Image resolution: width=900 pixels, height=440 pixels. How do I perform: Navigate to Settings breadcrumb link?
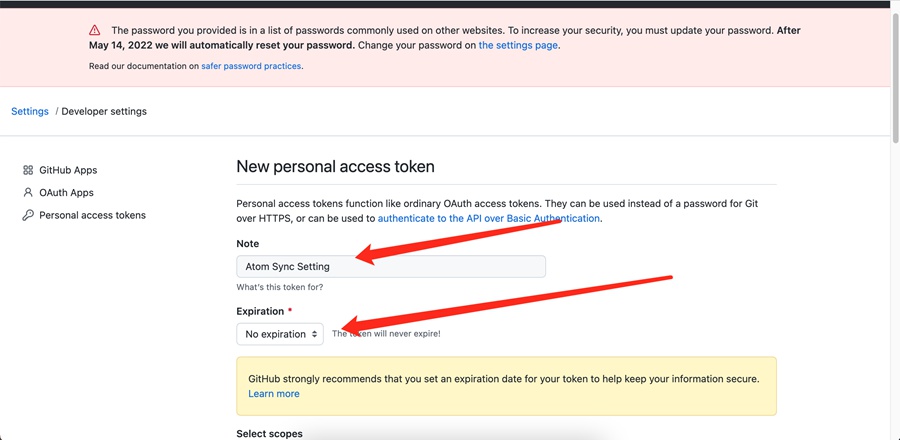point(30,111)
